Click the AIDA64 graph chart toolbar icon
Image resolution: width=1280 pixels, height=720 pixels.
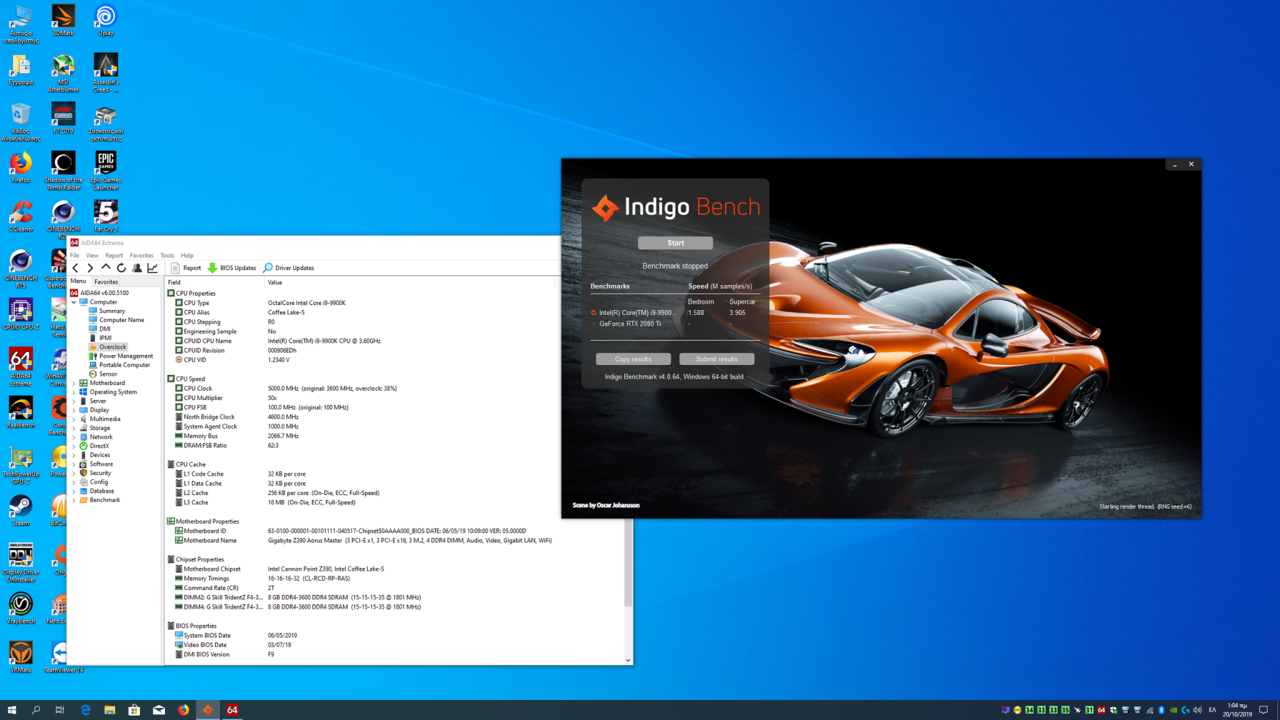point(153,268)
